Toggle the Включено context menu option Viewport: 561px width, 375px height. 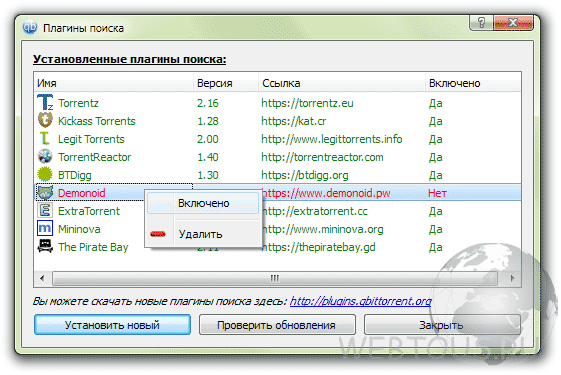[203, 203]
